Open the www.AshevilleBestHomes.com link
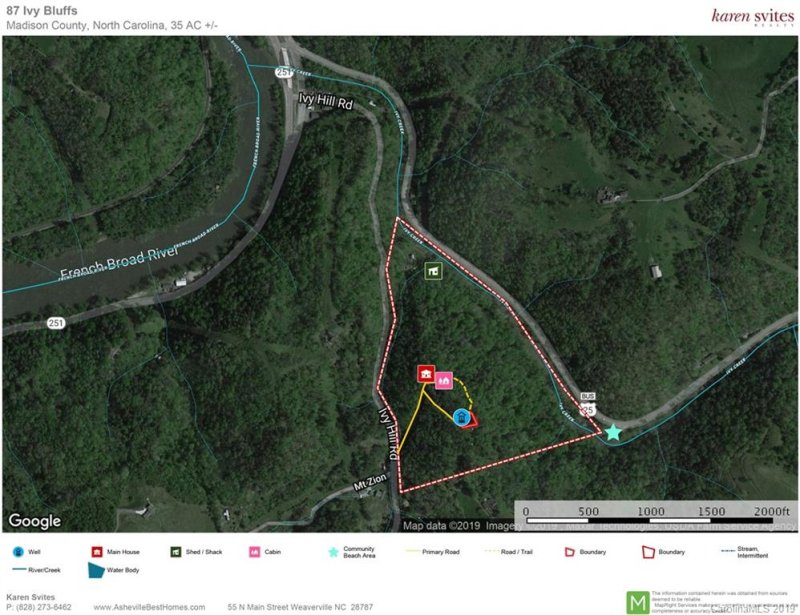 tap(149, 607)
